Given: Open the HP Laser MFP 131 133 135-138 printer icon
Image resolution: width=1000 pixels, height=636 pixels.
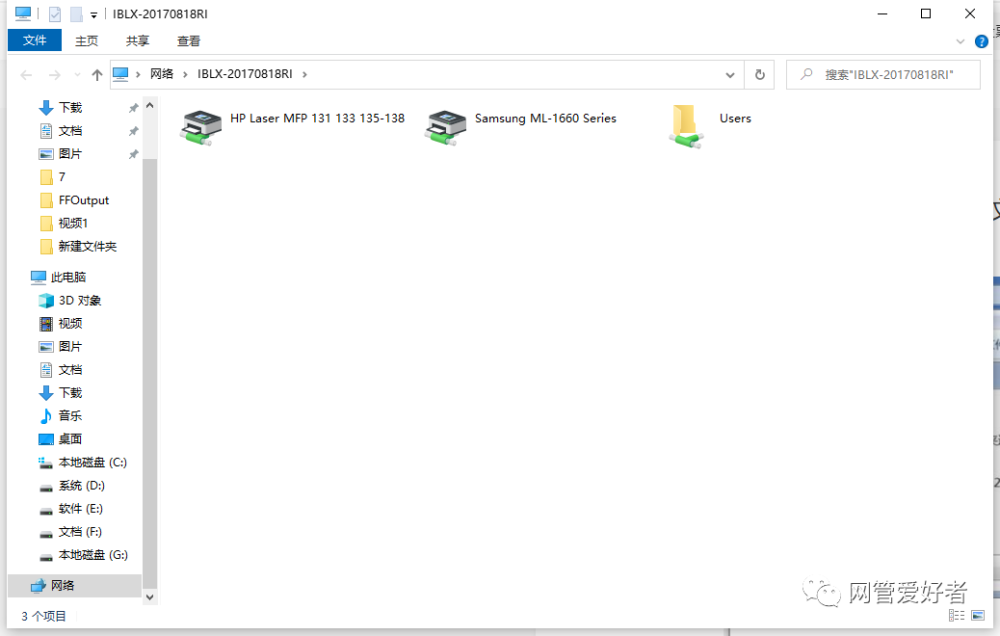Looking at the screenshot, I should click(x=202, y=127).
